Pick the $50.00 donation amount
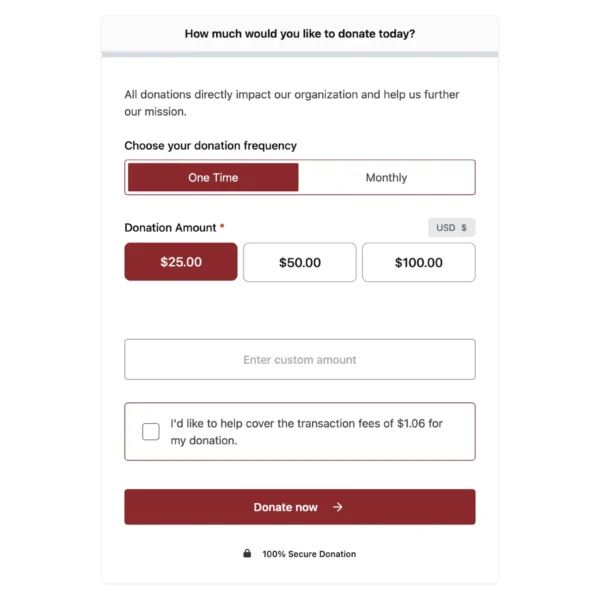The image size is (600, 600). [299, 262]
